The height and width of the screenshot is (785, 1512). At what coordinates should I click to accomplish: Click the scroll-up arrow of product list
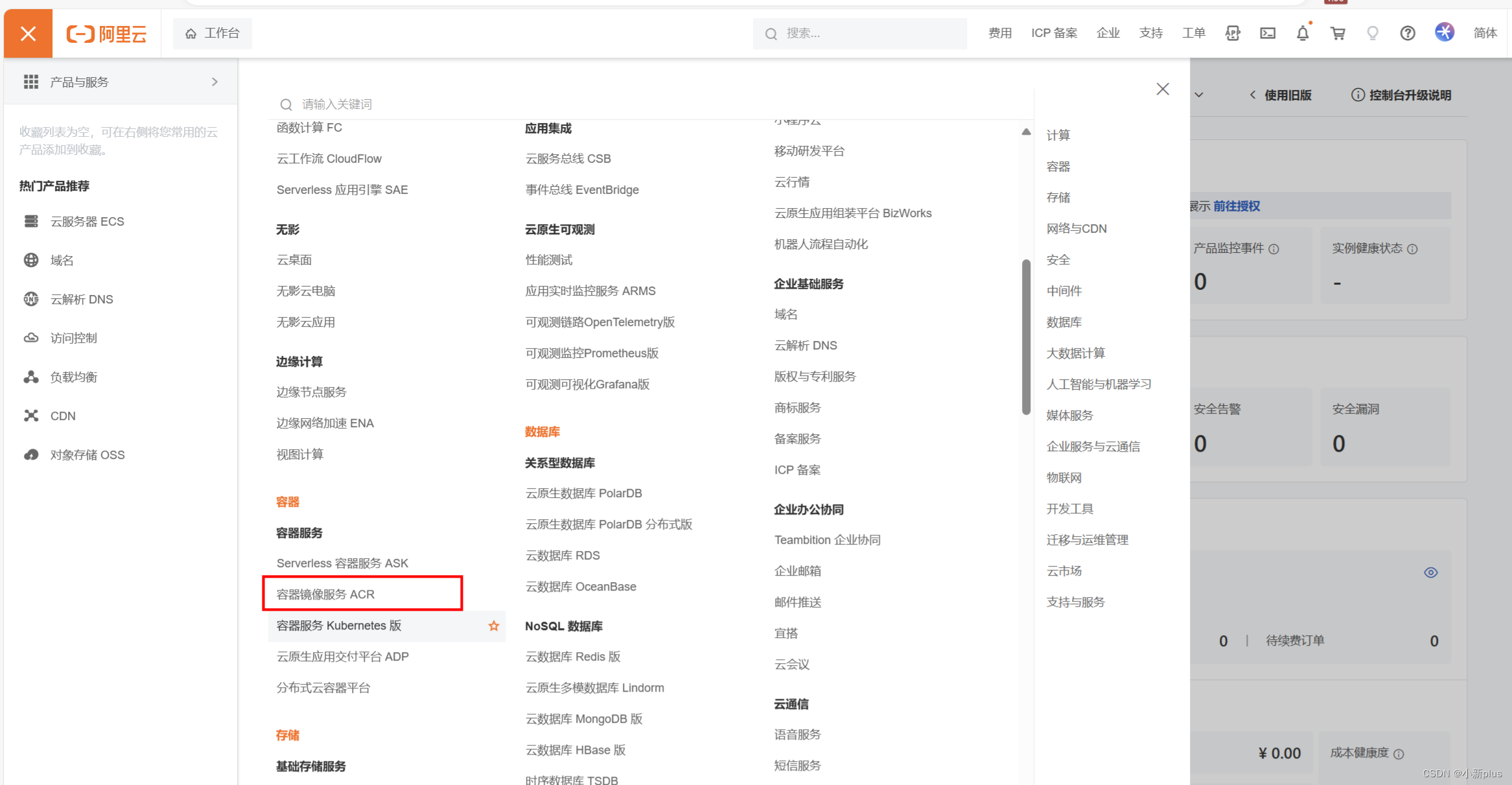(1026, 132)
